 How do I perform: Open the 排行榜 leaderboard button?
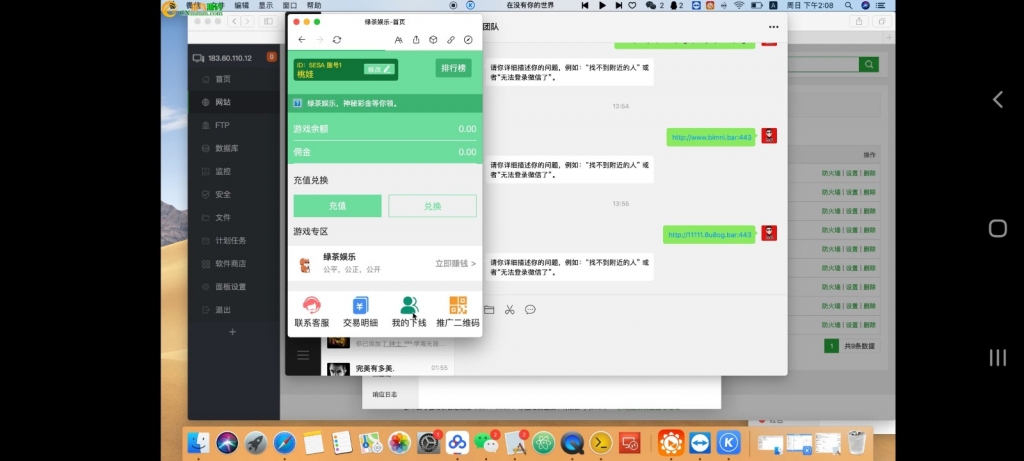click(x=454, y=68)
